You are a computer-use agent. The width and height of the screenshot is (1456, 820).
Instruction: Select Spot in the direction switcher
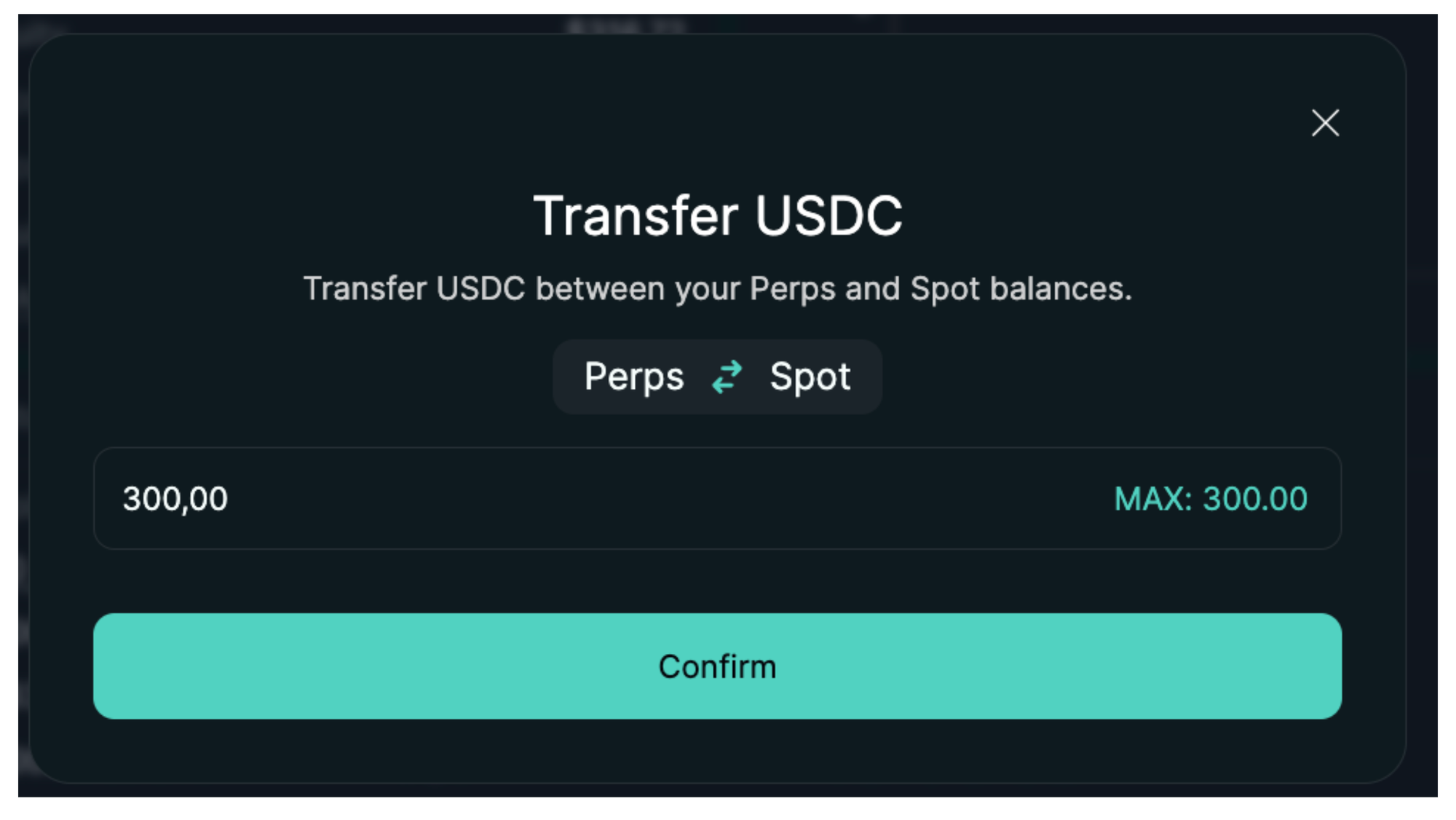click(810, 377)
